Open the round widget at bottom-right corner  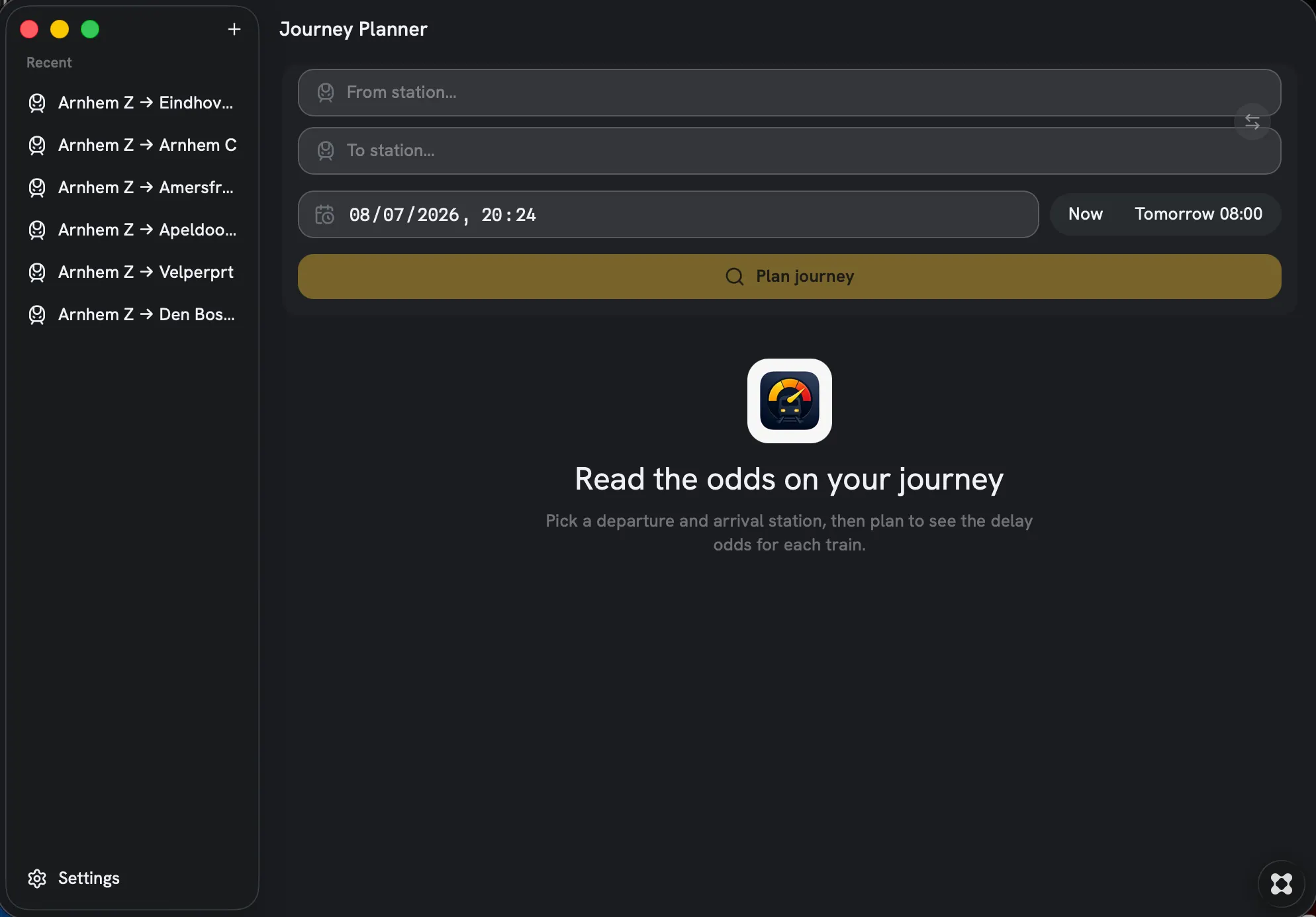pyautogui.click(x=1281, y=884)
